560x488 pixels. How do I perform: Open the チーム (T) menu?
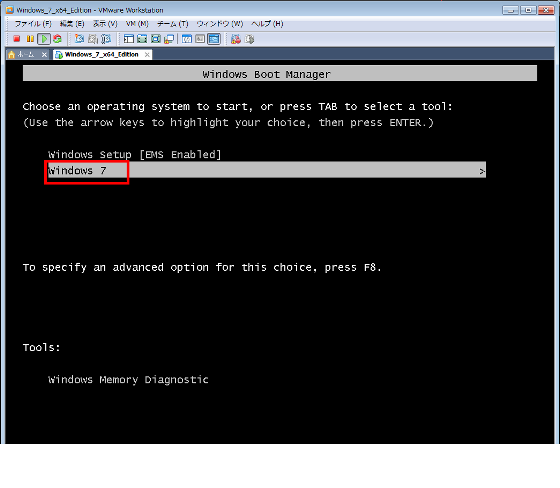(172, 24)
